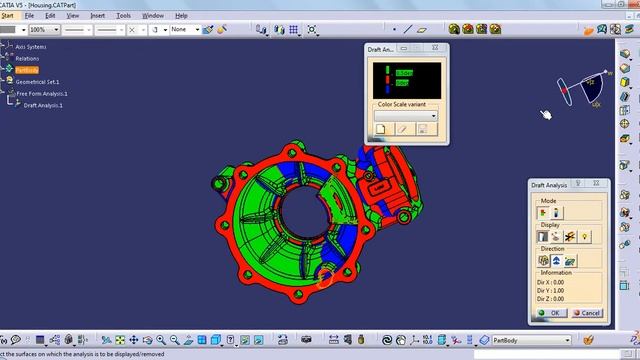Click the Point tool in top toolbar
The image size is (640, 360).
tap(394, 29)
